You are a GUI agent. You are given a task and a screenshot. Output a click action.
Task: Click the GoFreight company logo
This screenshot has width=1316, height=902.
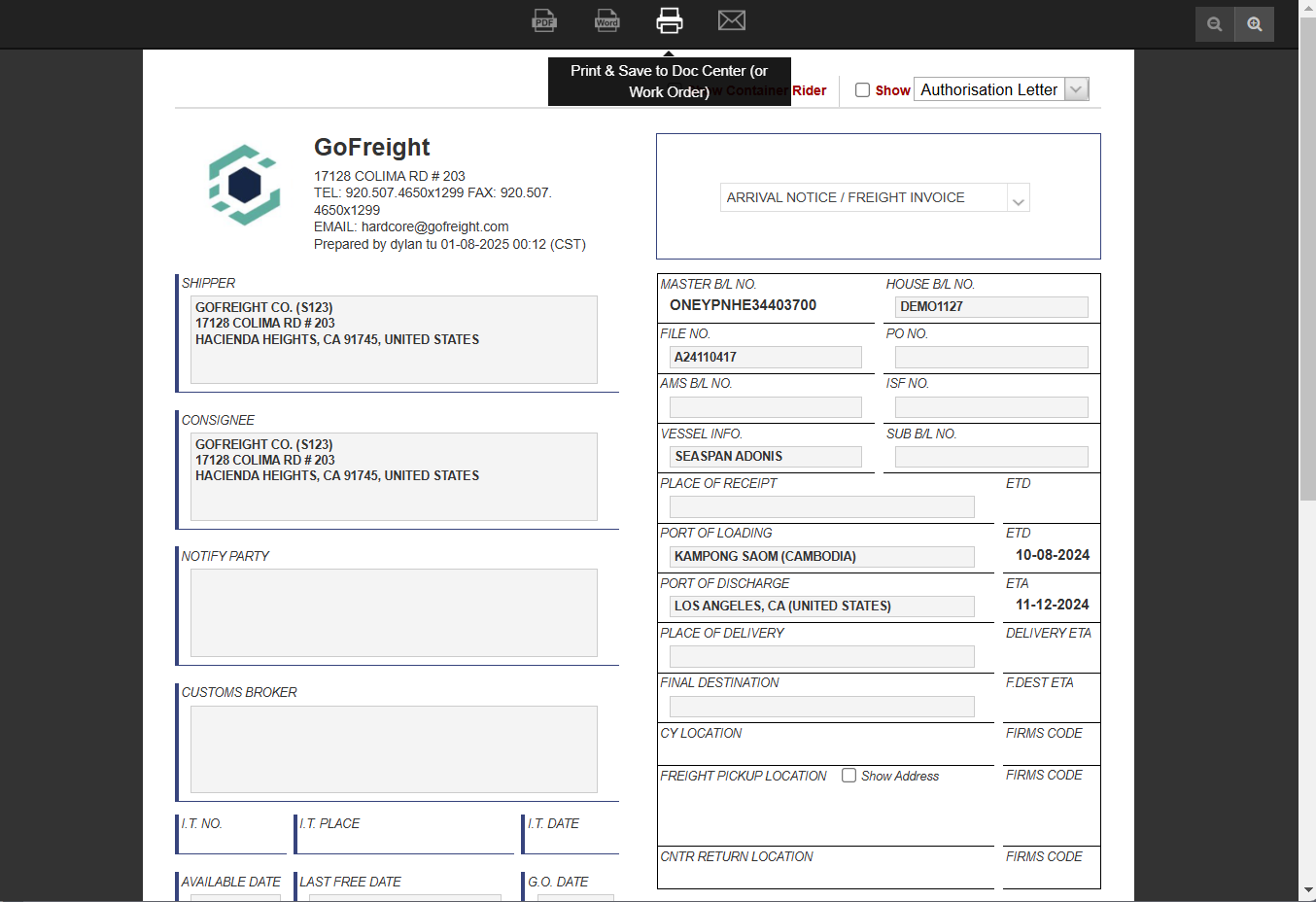pos(243,184)
